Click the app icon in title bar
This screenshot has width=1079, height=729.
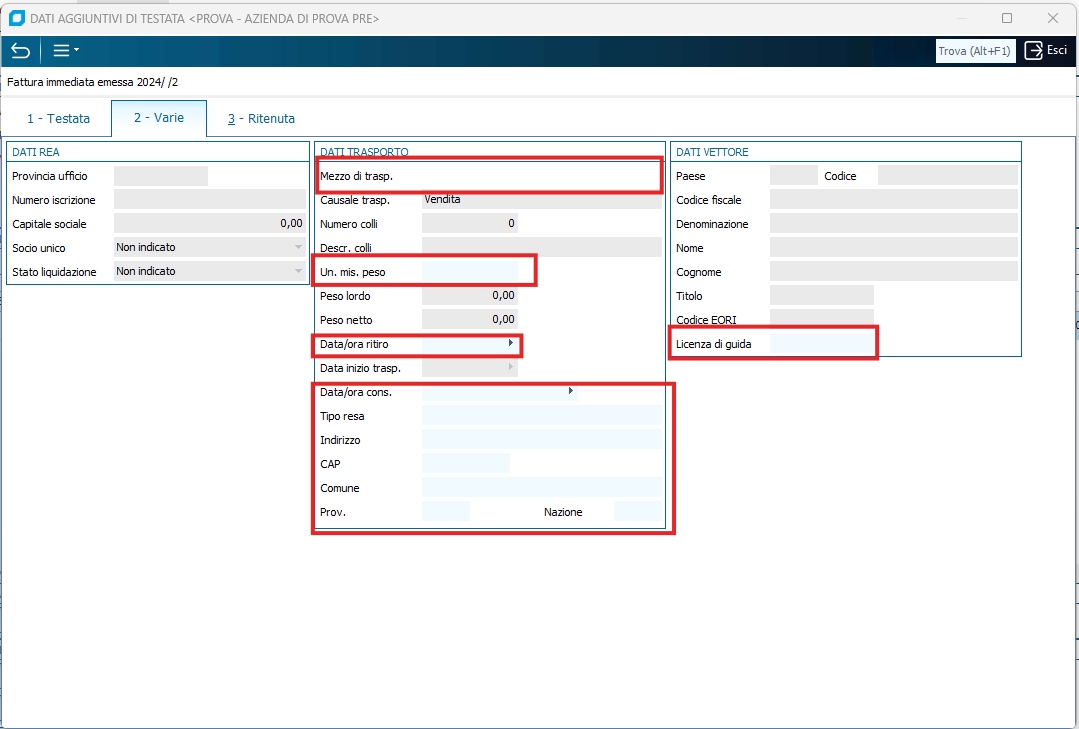click(17, 18)
